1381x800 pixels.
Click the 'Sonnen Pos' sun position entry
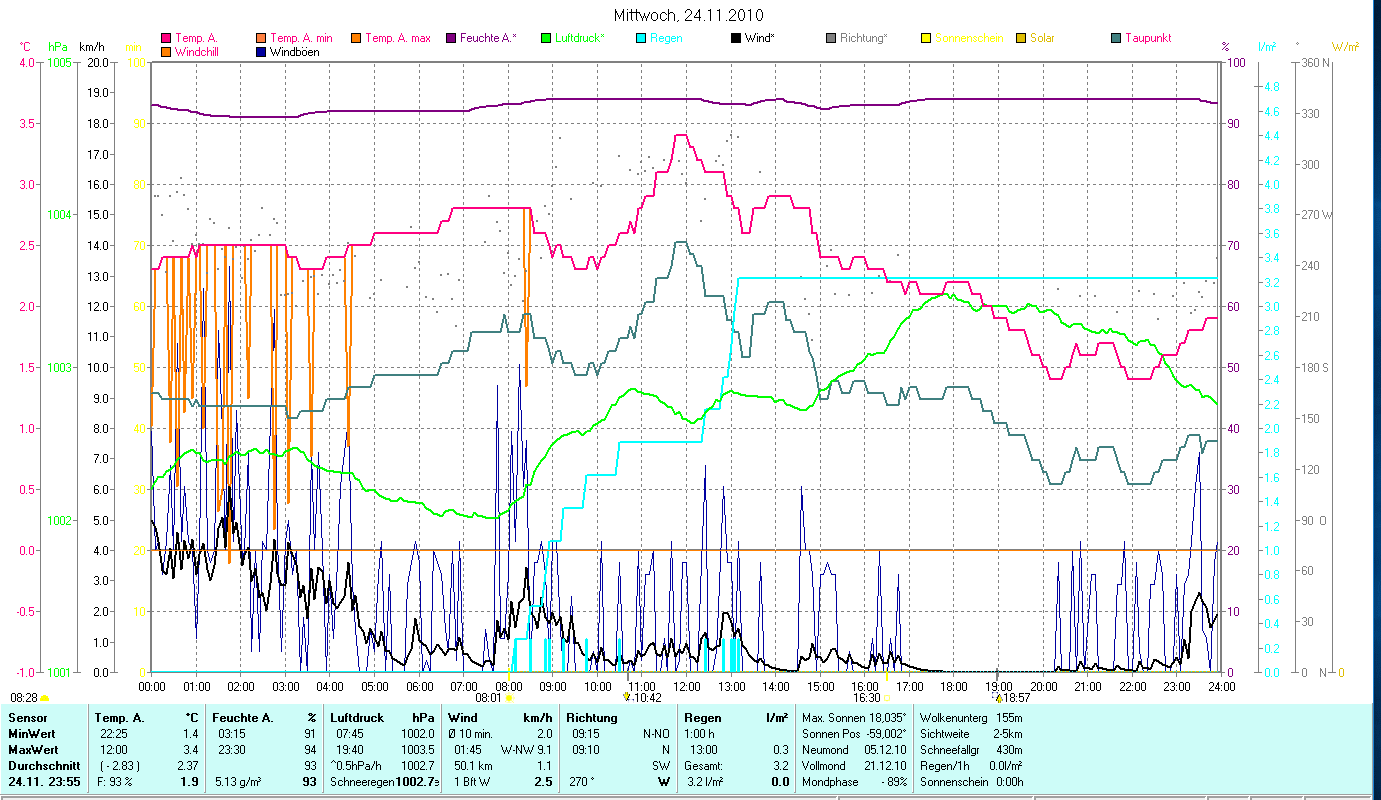(x=854, y=733)
